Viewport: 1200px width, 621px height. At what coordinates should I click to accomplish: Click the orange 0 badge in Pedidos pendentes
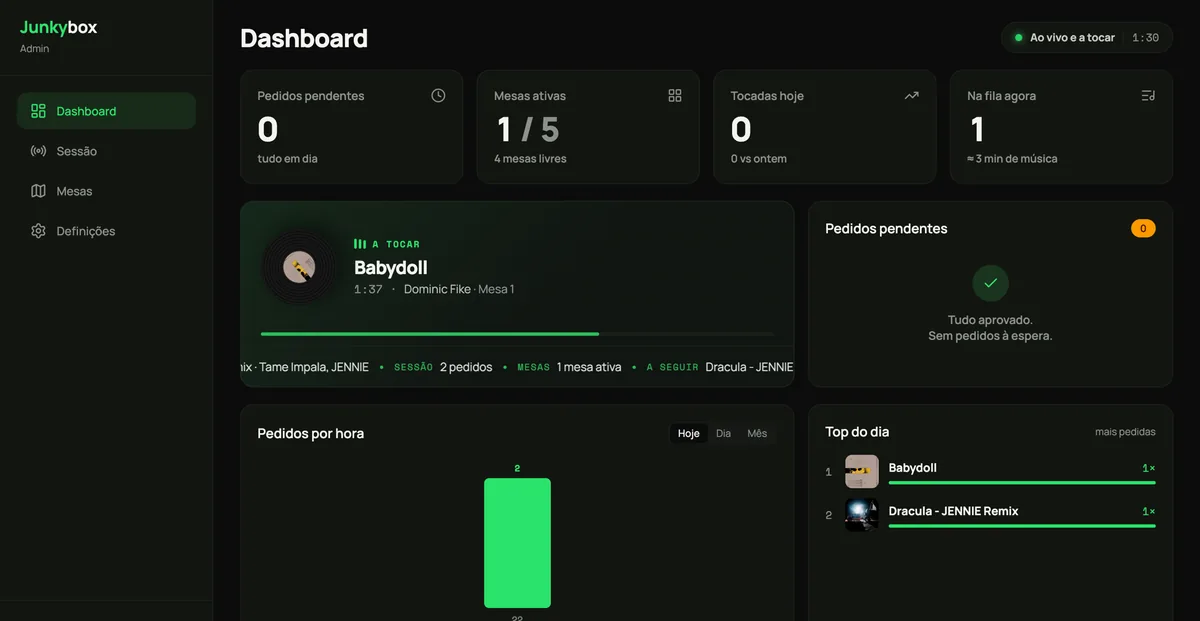coord(1143,229)
